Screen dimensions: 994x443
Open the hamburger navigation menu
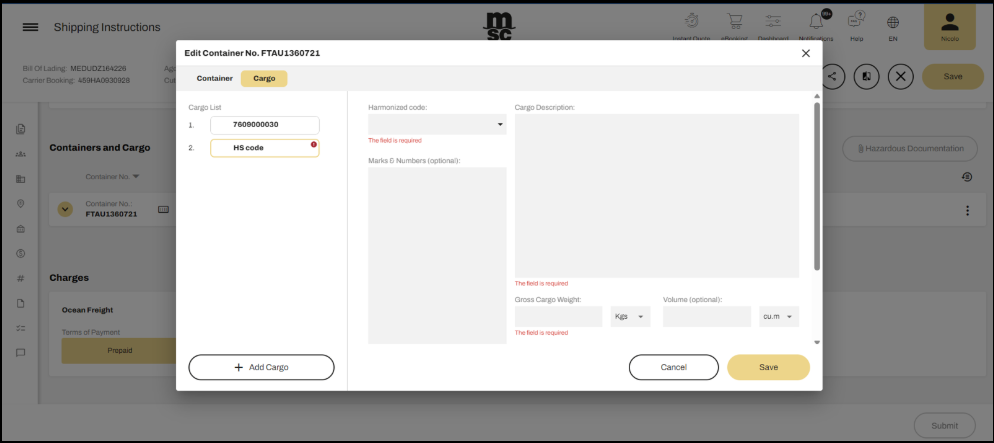(x=30, y=27)
